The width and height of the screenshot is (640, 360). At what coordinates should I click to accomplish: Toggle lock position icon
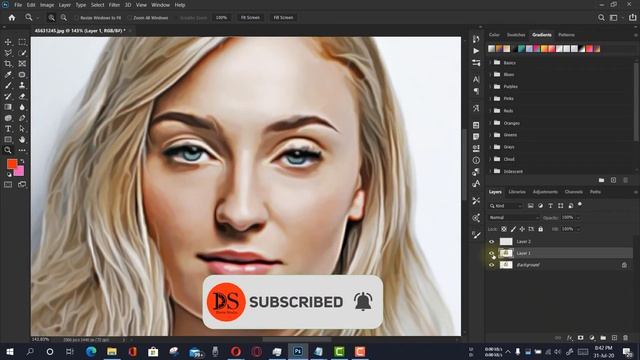pos(522,229)
